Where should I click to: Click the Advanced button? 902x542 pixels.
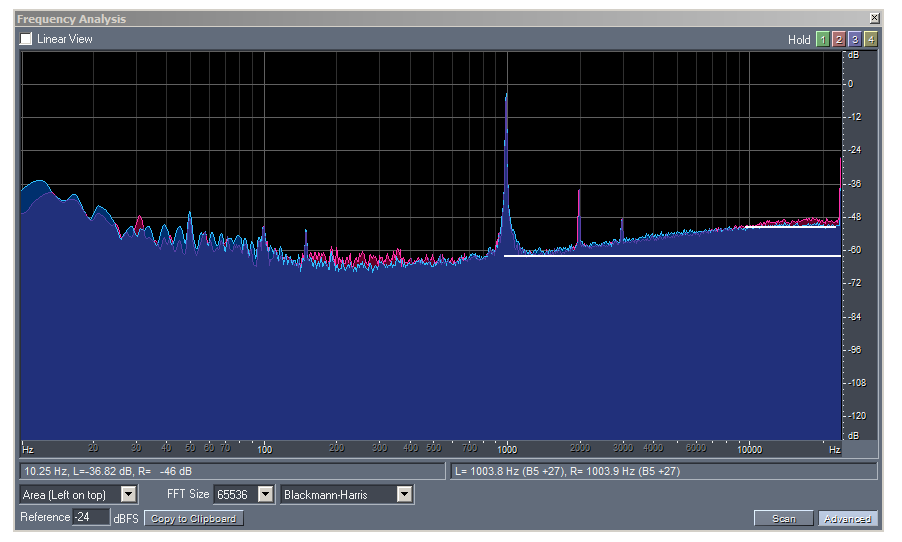[x=847, y=518]
